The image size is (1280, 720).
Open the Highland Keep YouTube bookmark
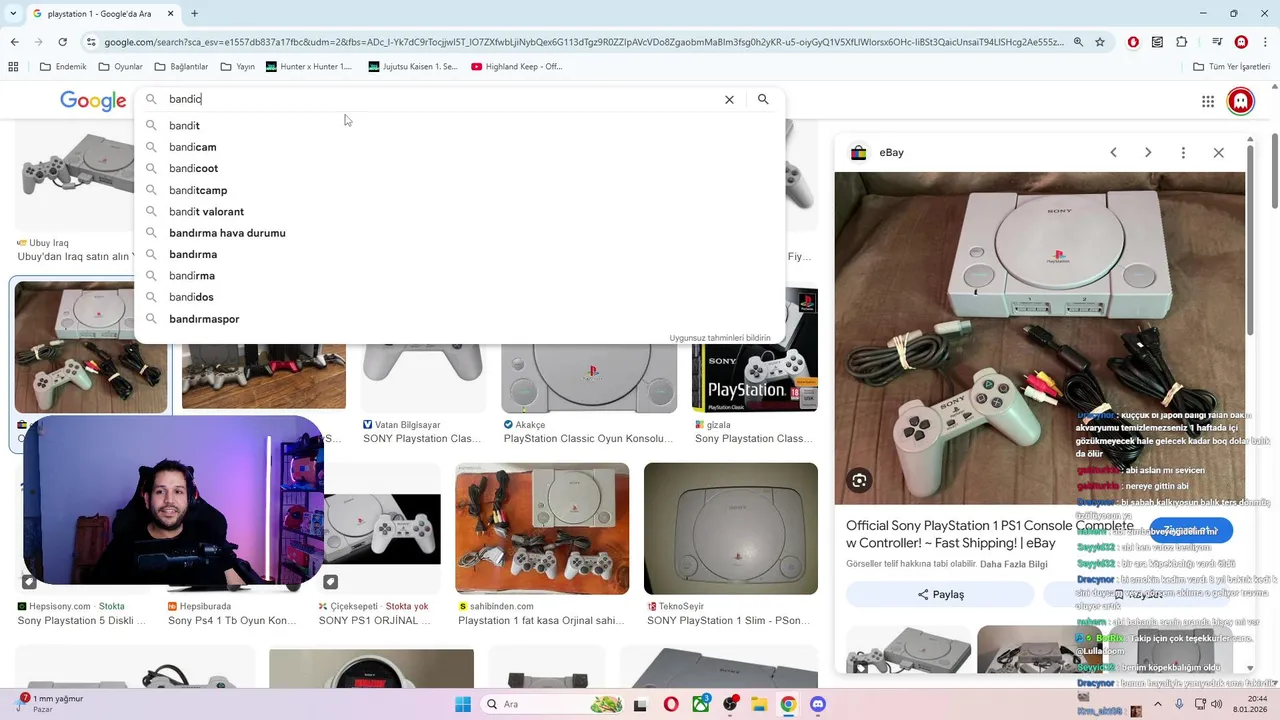point(517,67)
